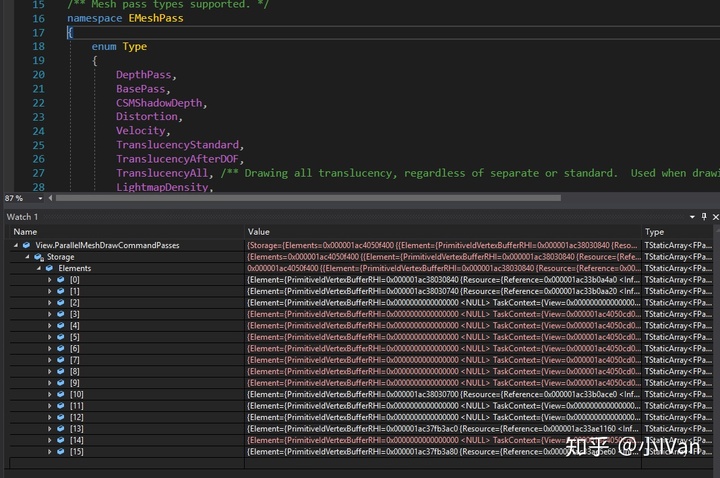Click the CSMShadowDepth enum entry
720x478 pixels.
coord(159,103)
